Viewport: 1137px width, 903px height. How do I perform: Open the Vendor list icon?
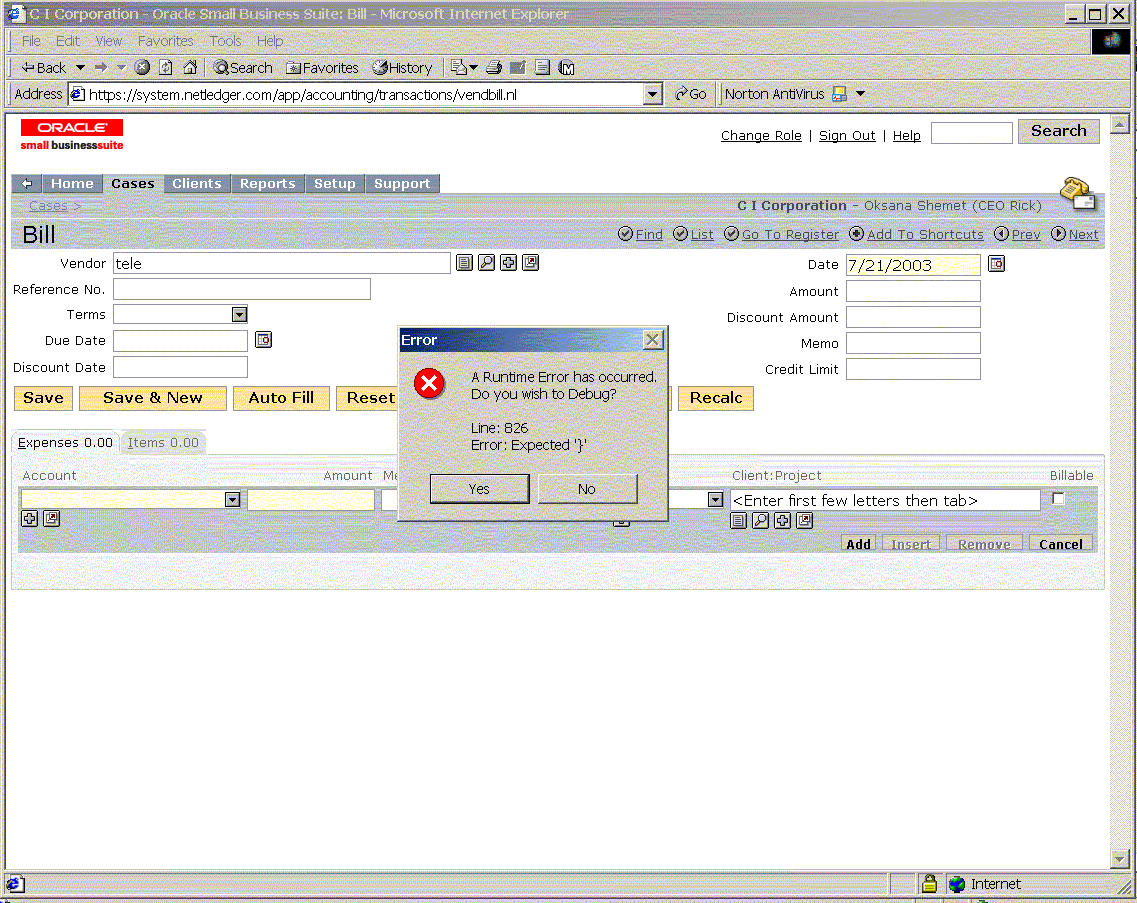[x=464, y=263]
